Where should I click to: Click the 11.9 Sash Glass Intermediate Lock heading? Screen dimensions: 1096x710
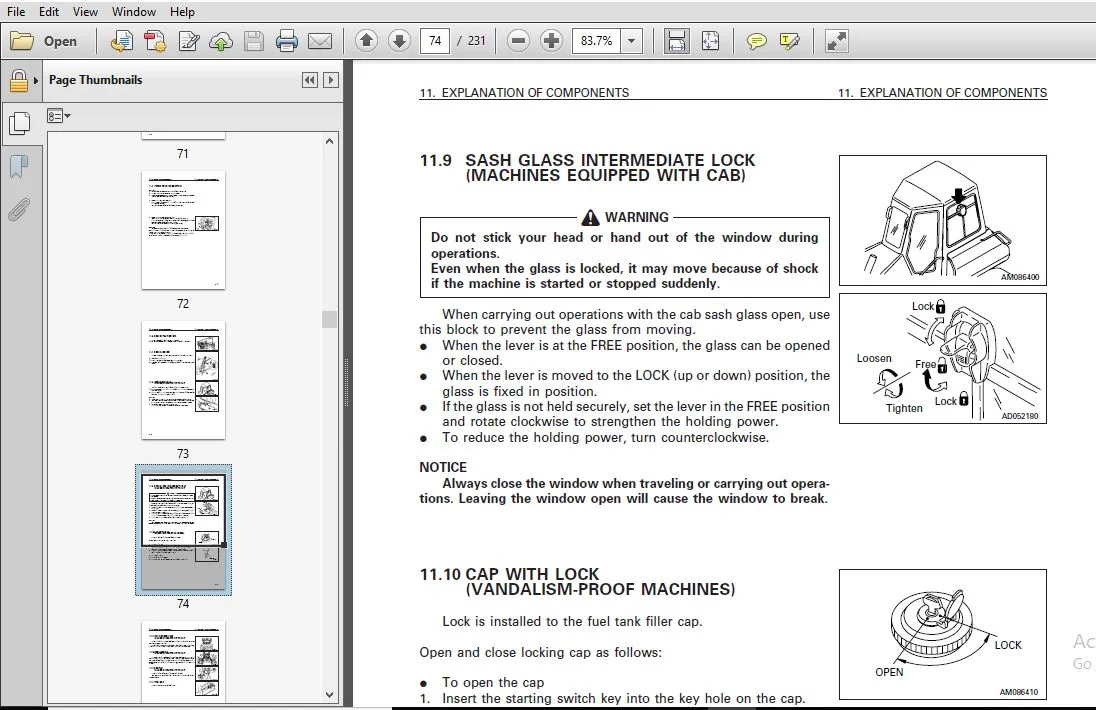pyautogui.click(x=587, y=168)
